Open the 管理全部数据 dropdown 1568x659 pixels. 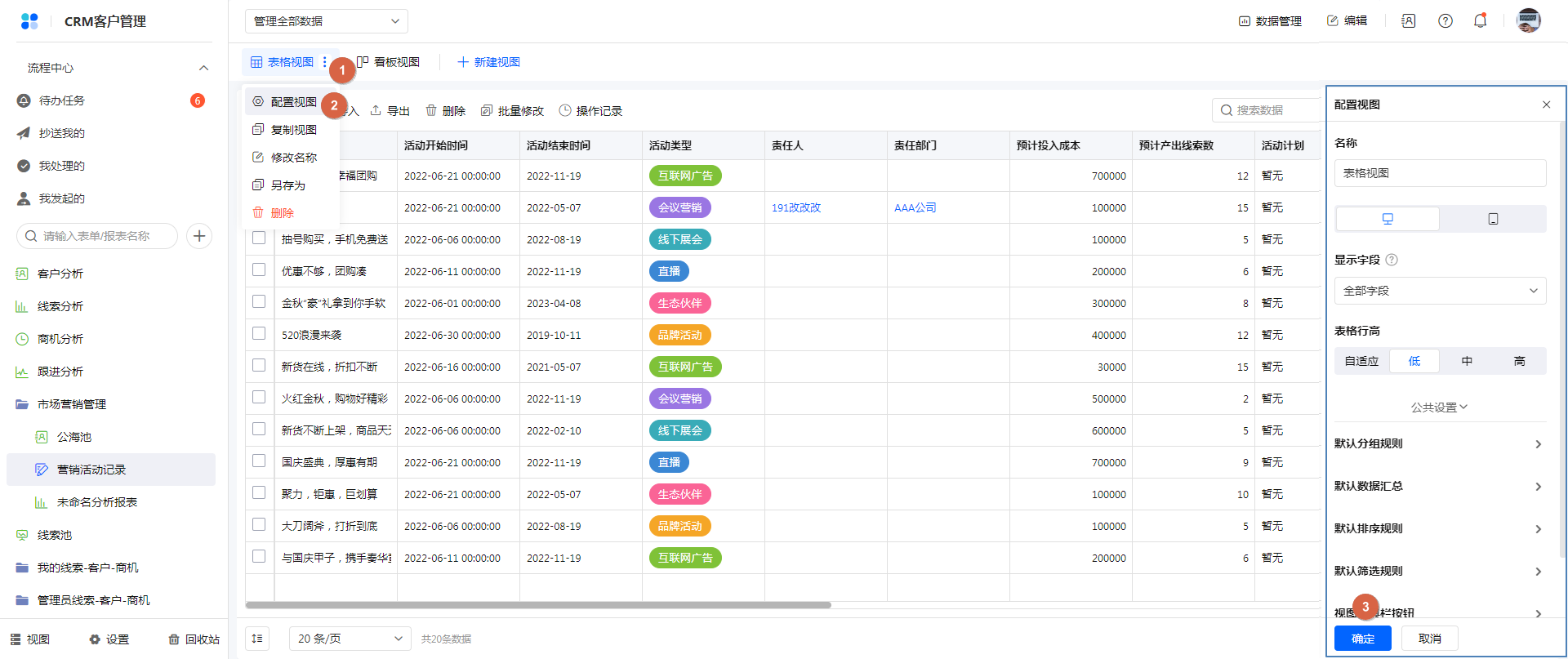(x=326, y=21)
